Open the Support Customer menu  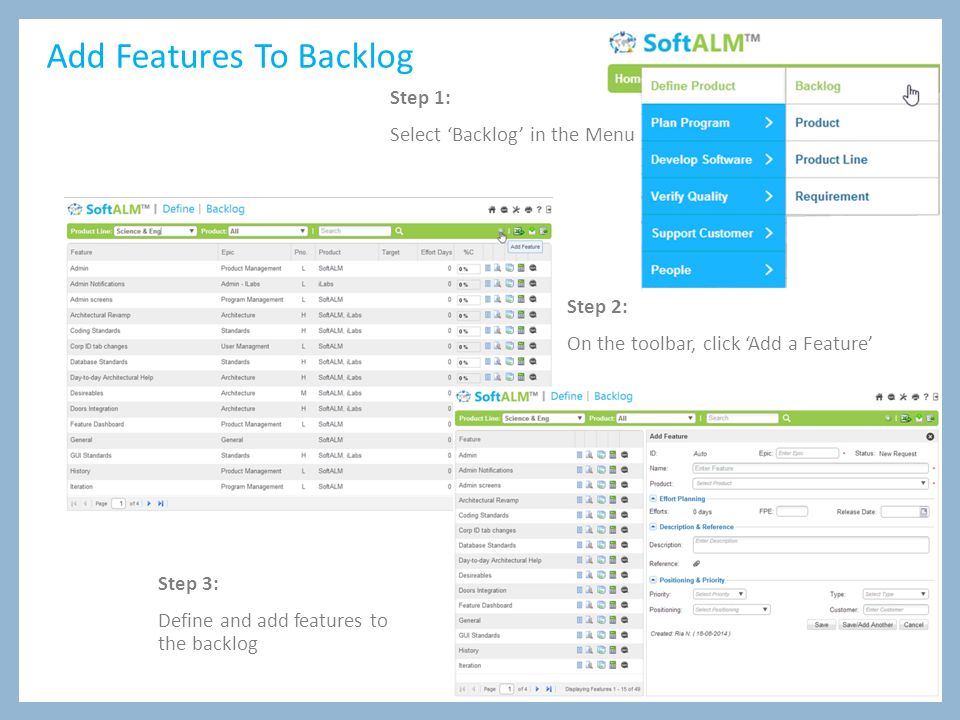tap(713, 233)
